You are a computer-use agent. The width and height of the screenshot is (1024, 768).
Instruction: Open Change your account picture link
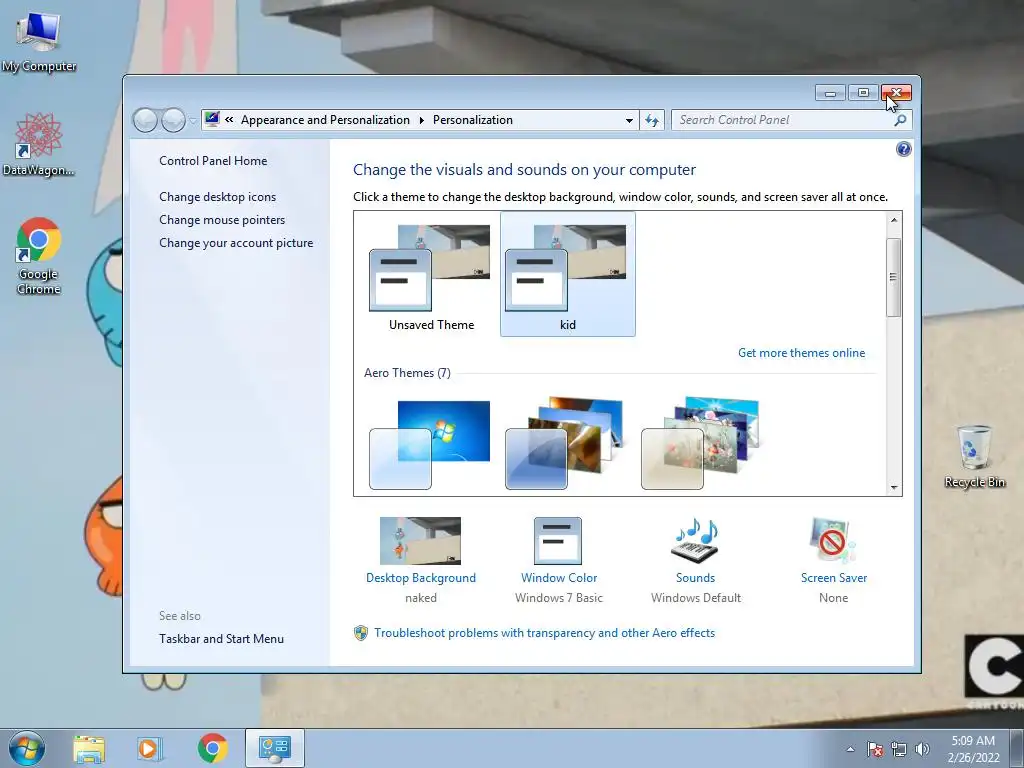236,243
